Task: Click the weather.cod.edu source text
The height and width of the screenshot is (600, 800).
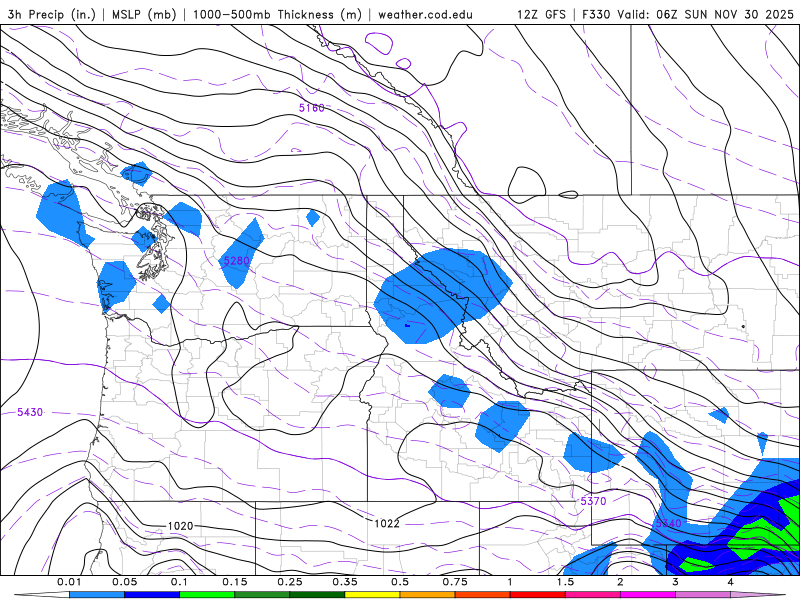Action: [425, 14]
